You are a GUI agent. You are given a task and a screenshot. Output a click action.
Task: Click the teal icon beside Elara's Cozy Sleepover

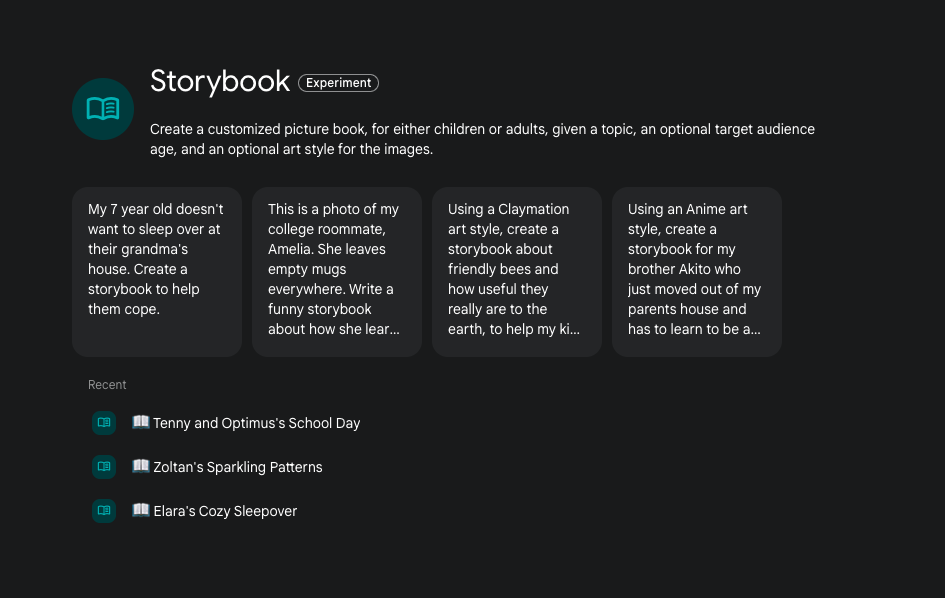click(x=104, y=511)
